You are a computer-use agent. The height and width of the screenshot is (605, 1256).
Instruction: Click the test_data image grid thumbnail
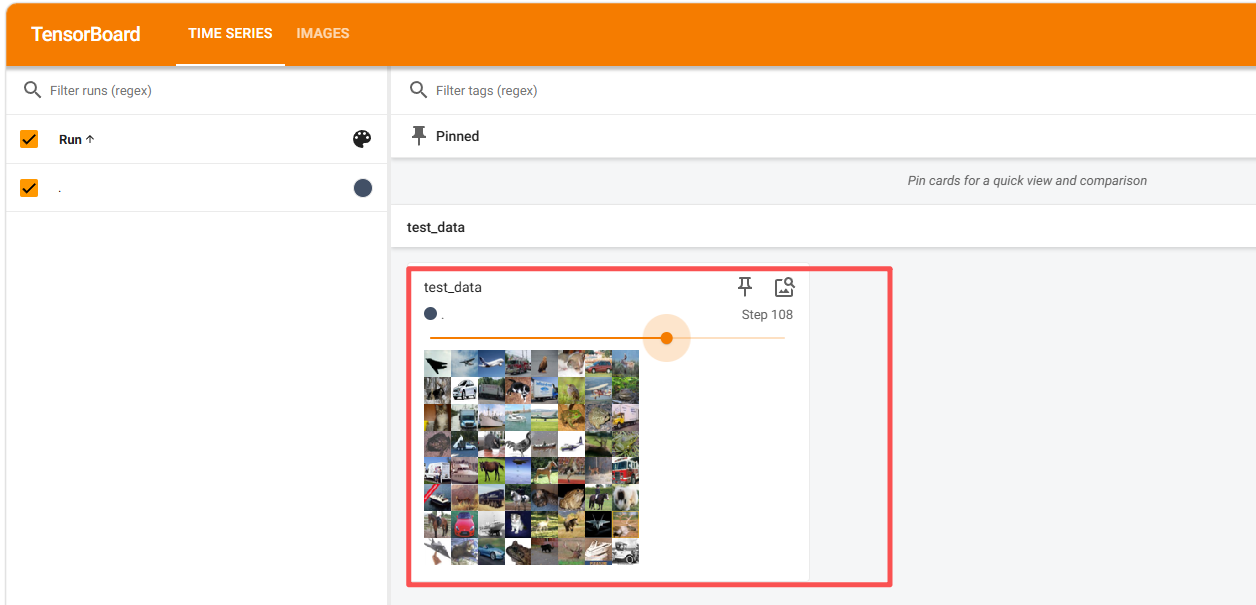(x=532, y=457)
